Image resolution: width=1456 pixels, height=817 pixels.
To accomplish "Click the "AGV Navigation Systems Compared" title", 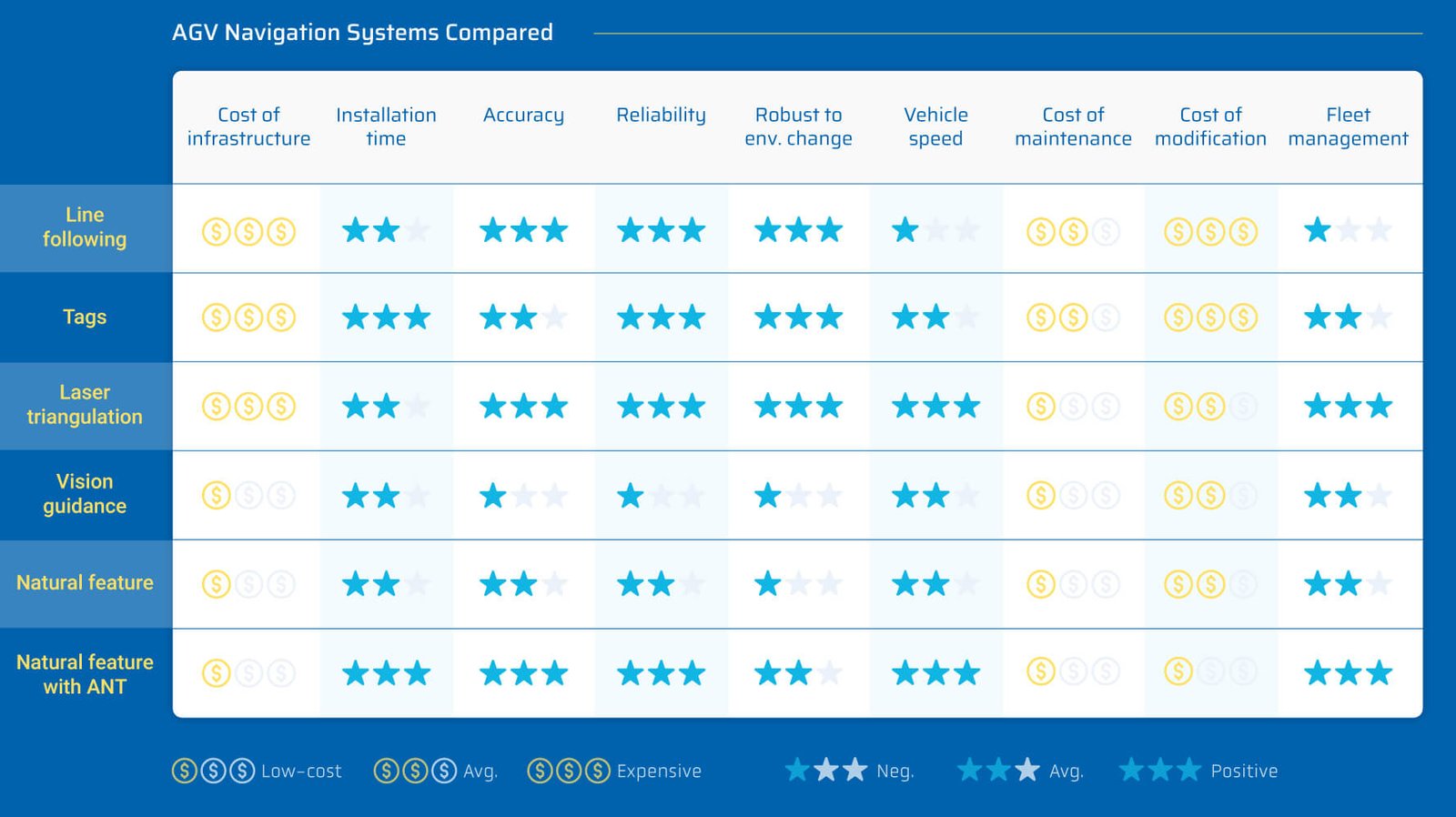I will coord(362,33).
